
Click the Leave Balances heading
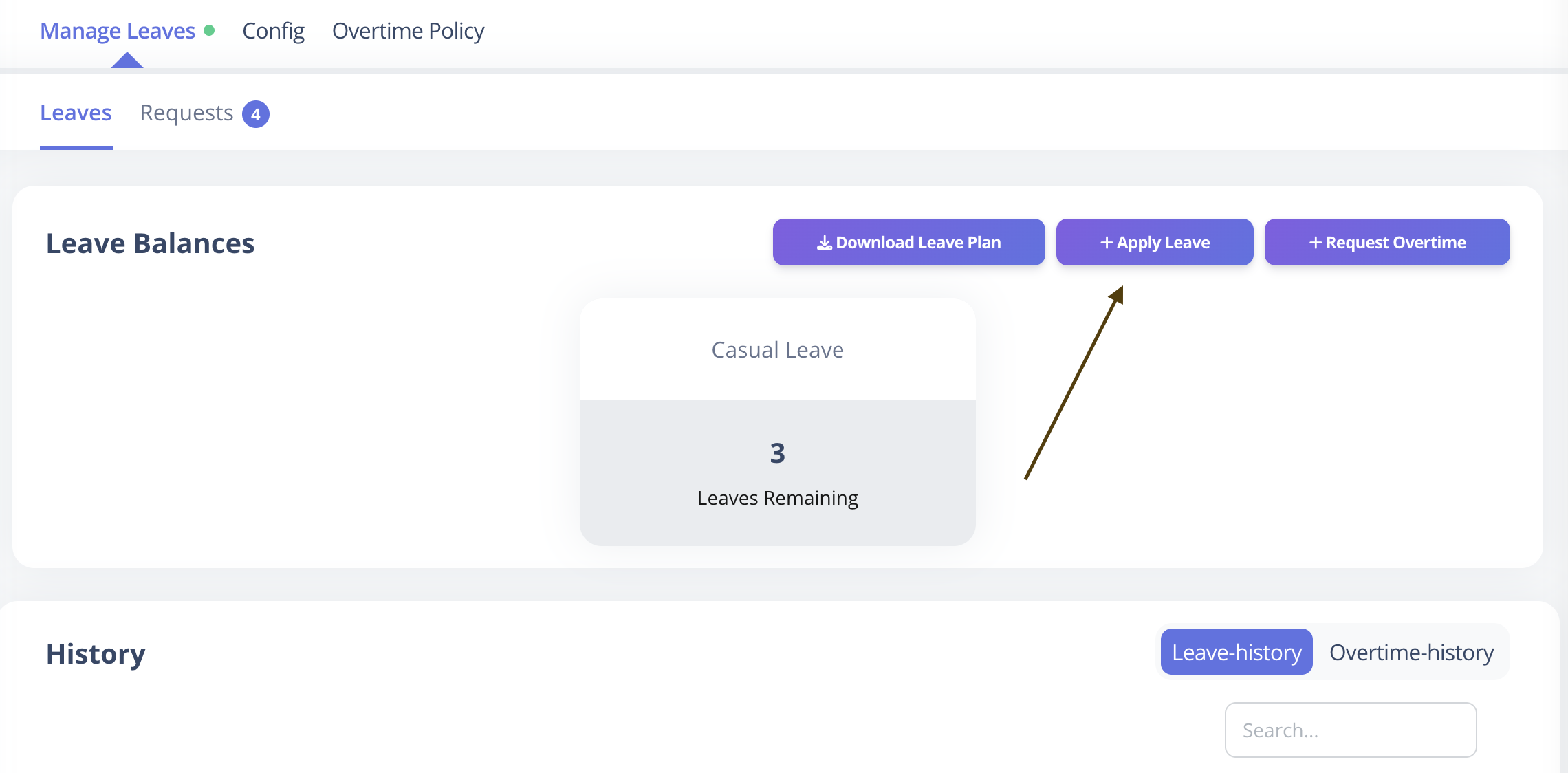click(x=150, y=243)
